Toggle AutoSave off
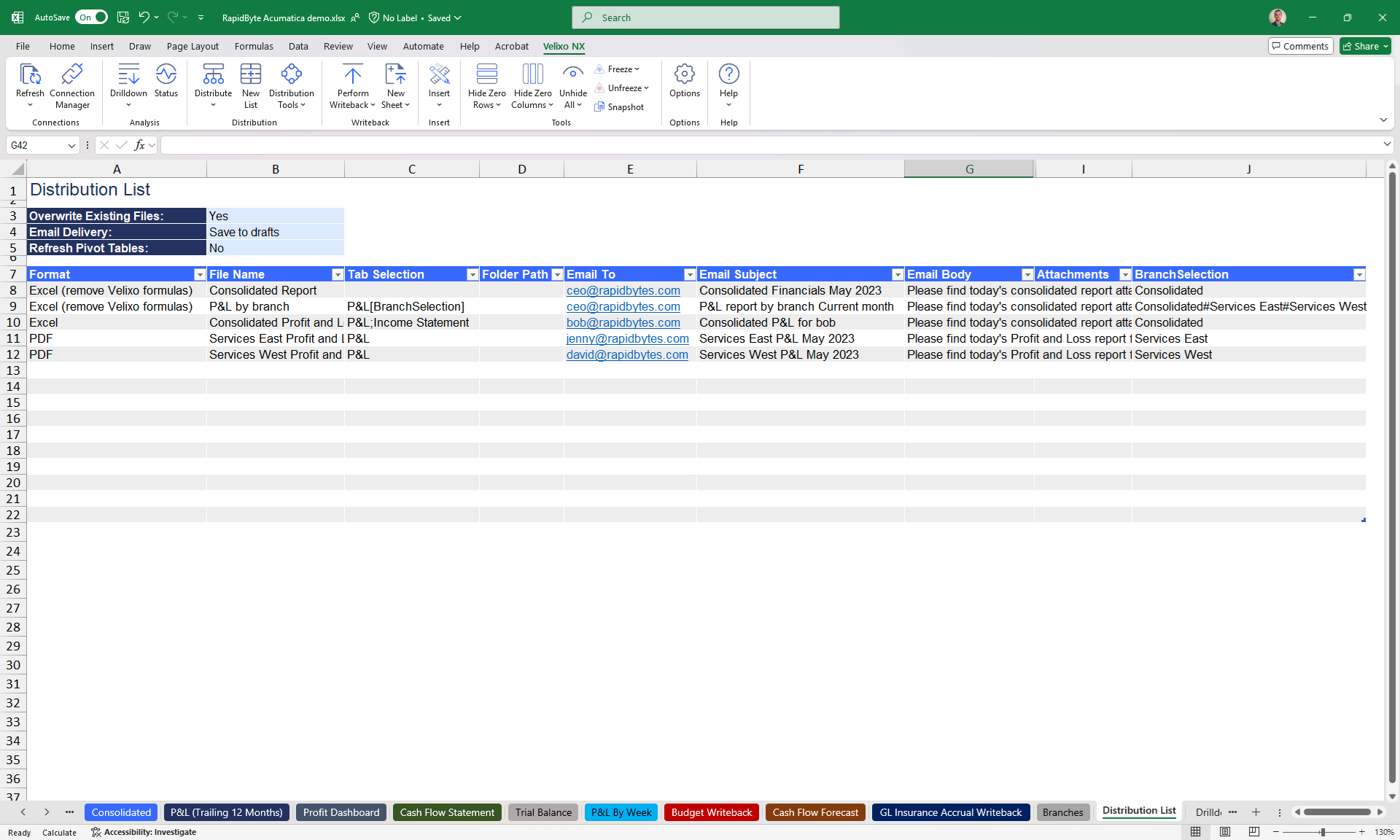Screen dimensions: 1400x840 click(90, 17)
